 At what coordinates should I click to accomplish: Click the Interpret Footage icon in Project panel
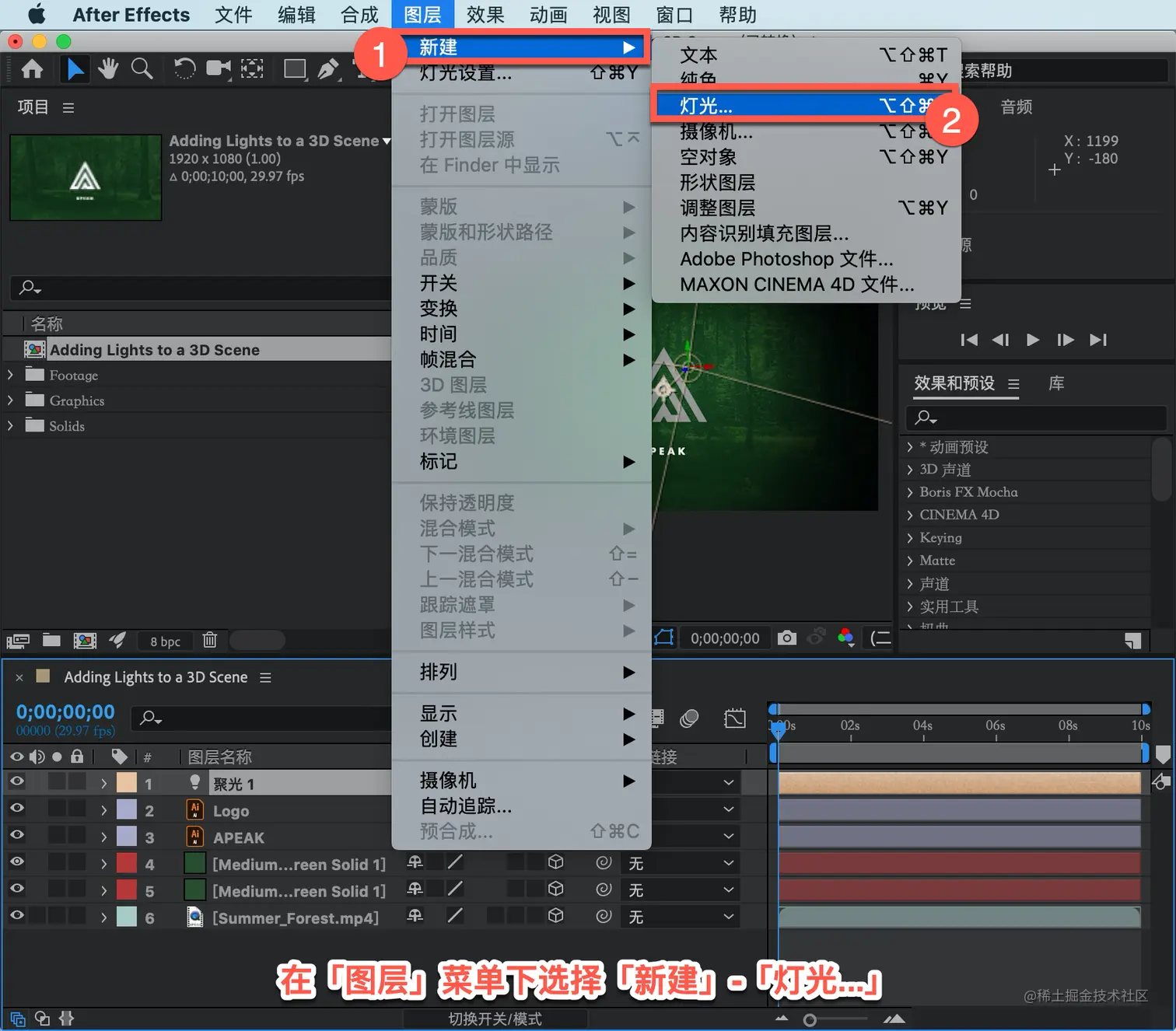point(18,641)
